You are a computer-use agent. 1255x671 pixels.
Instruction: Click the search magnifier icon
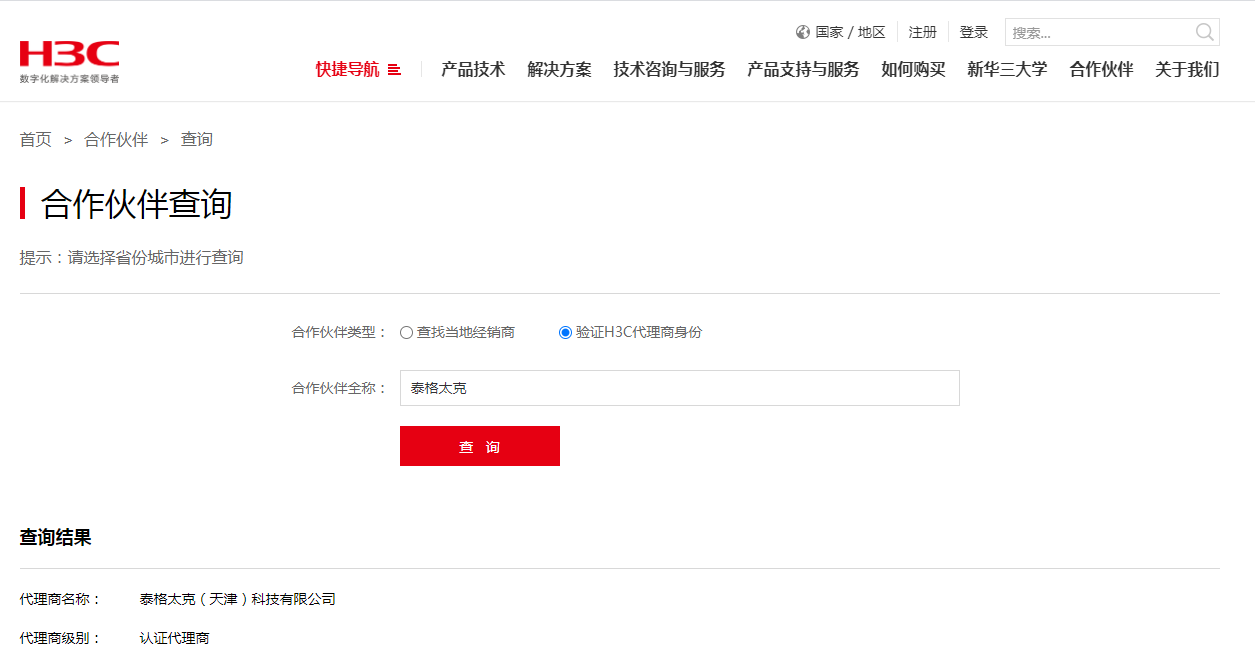(1204, 32)
